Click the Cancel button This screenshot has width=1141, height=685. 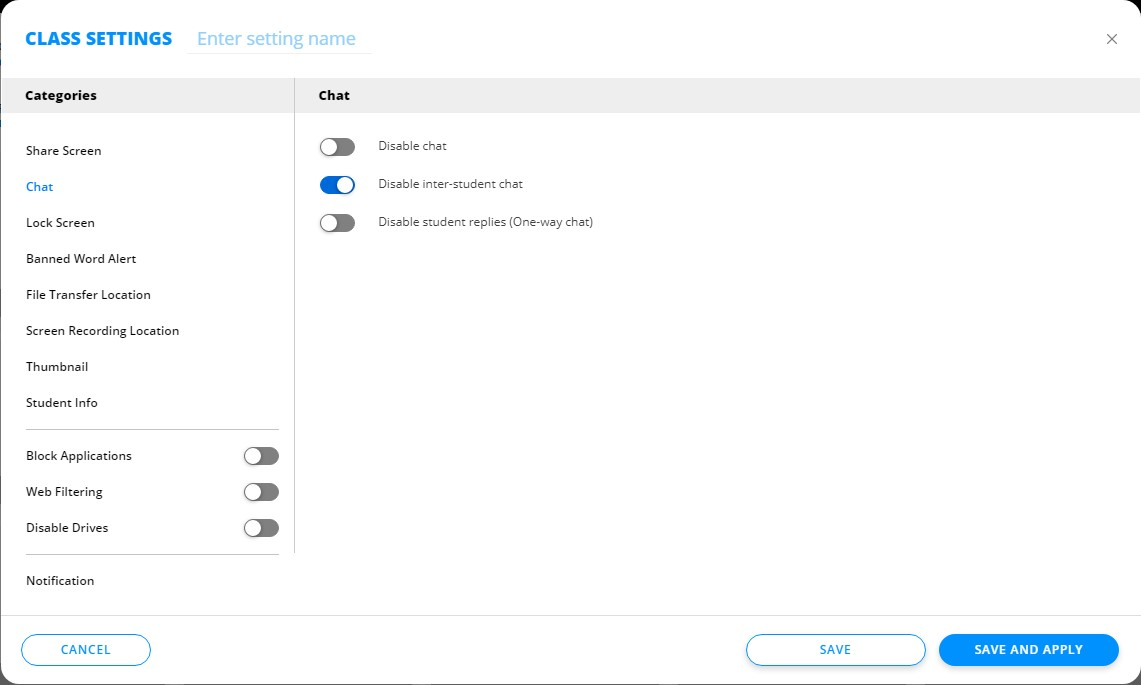[86, 650]
